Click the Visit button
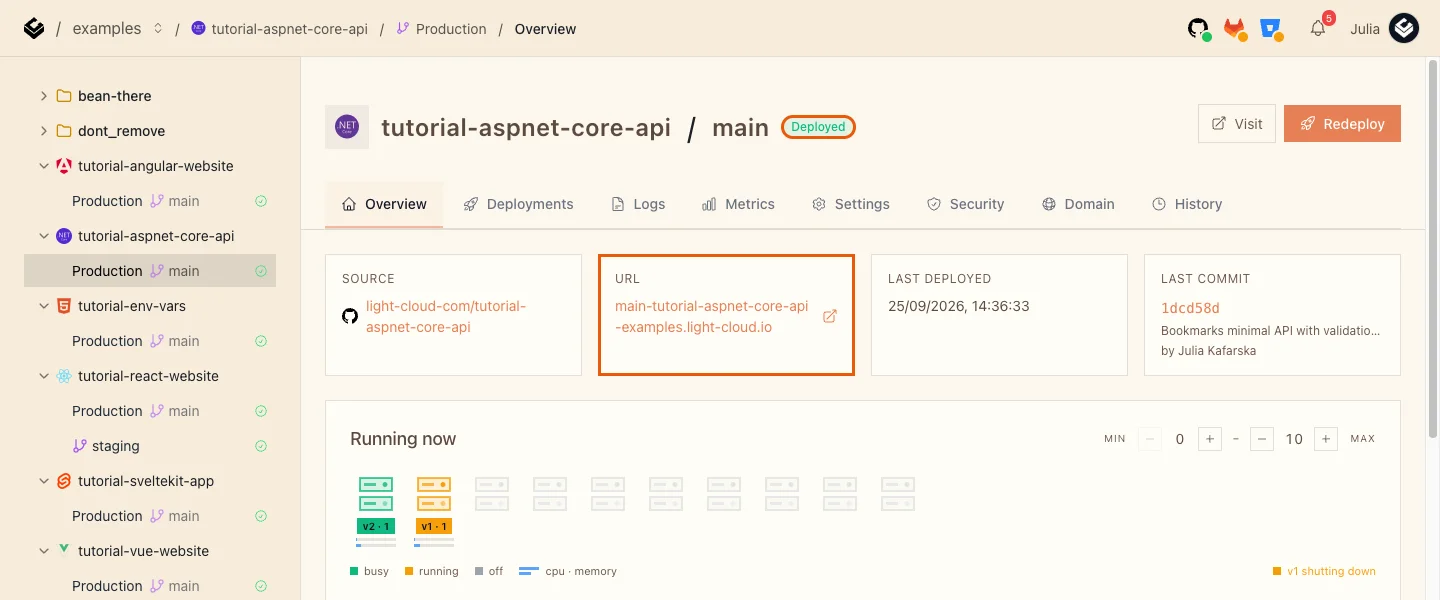1440x600 pixels. 1237,124
